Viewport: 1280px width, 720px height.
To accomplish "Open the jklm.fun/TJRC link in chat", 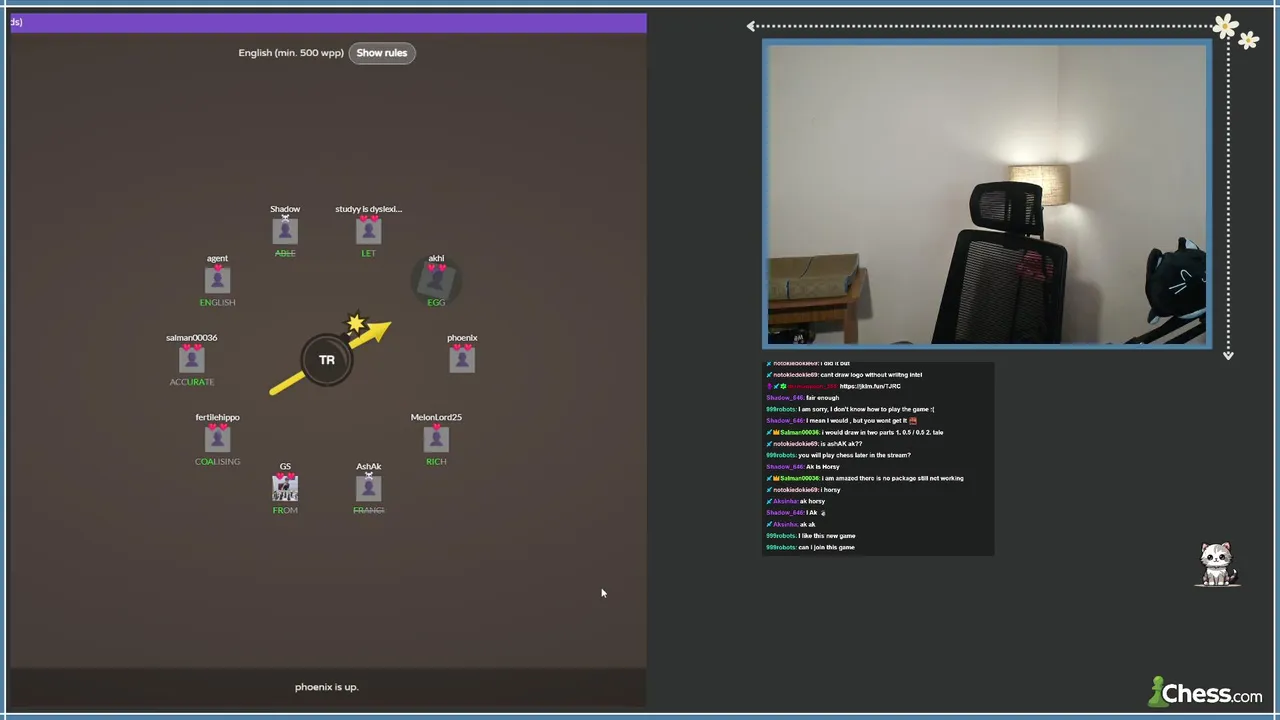I will (x=870, y=386).
